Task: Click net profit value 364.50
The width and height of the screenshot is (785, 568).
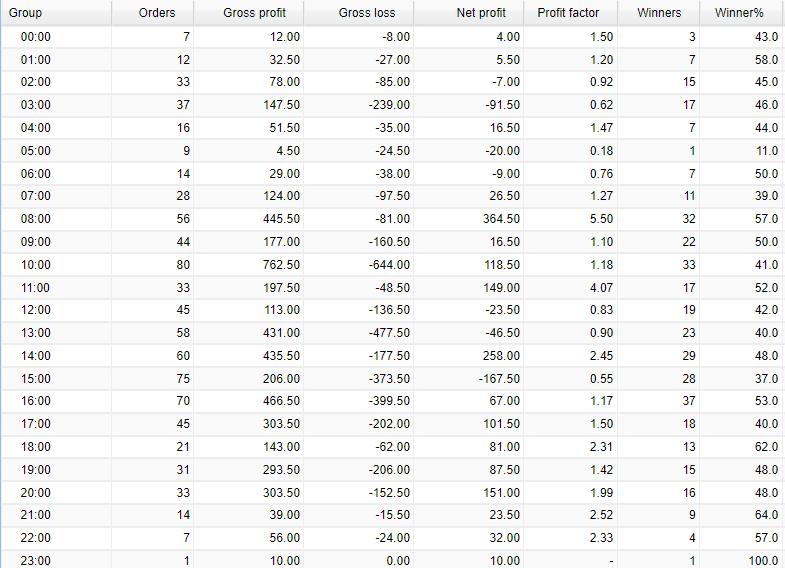Action: 496,219
